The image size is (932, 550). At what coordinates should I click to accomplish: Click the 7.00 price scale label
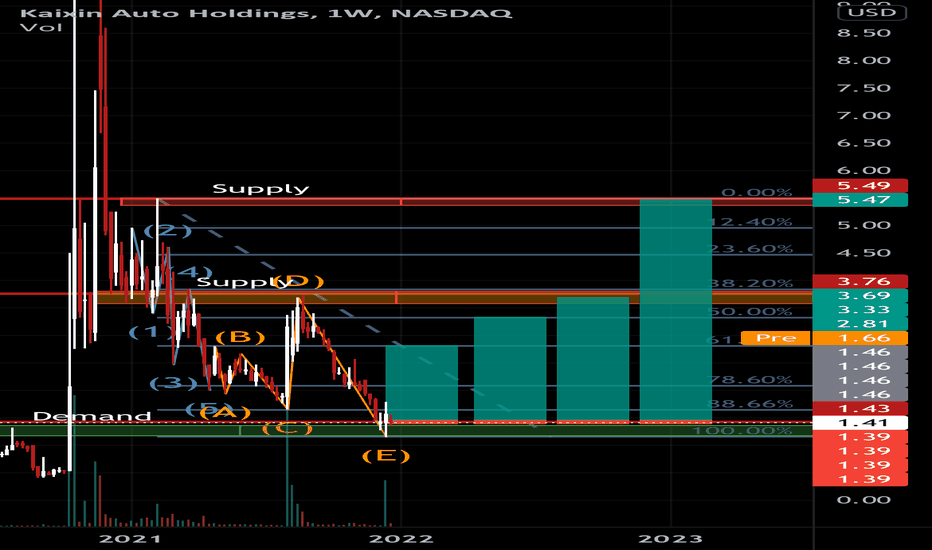[864, 115]
